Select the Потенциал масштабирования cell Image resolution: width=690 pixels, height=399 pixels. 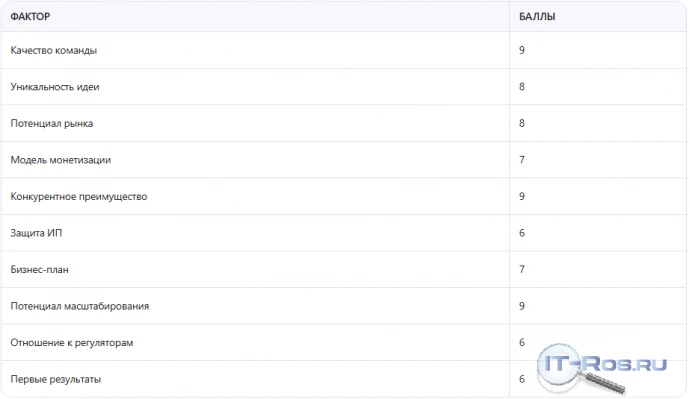point(255,306)
